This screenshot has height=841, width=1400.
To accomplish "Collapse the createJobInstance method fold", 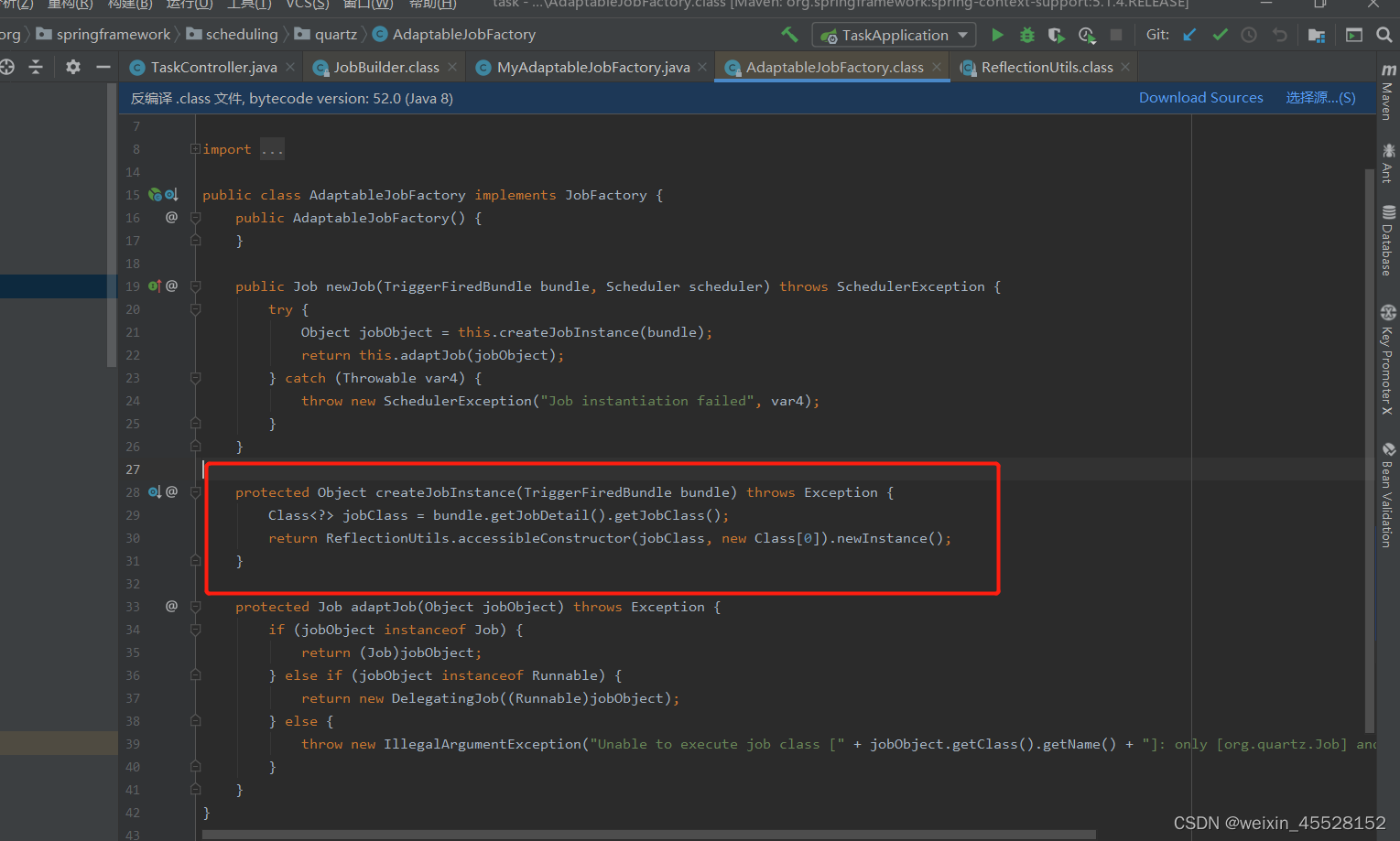I will (195, 492).
